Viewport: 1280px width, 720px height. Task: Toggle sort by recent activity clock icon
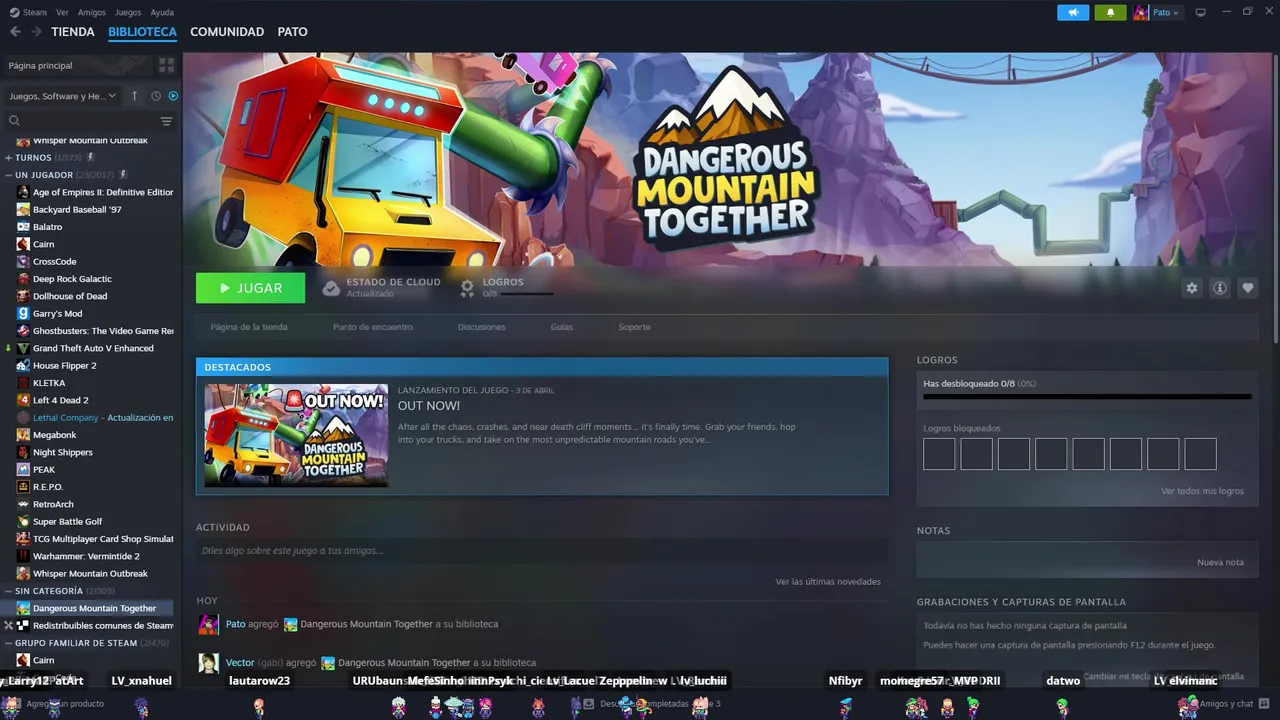(156, 96)
